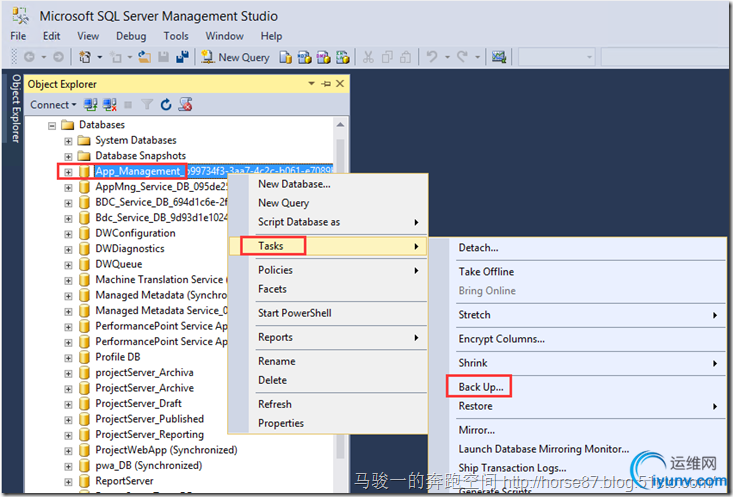733x497 pixels.
Task: Click the navigate Forward toolbar icon
Action: (x=58, y=57)
